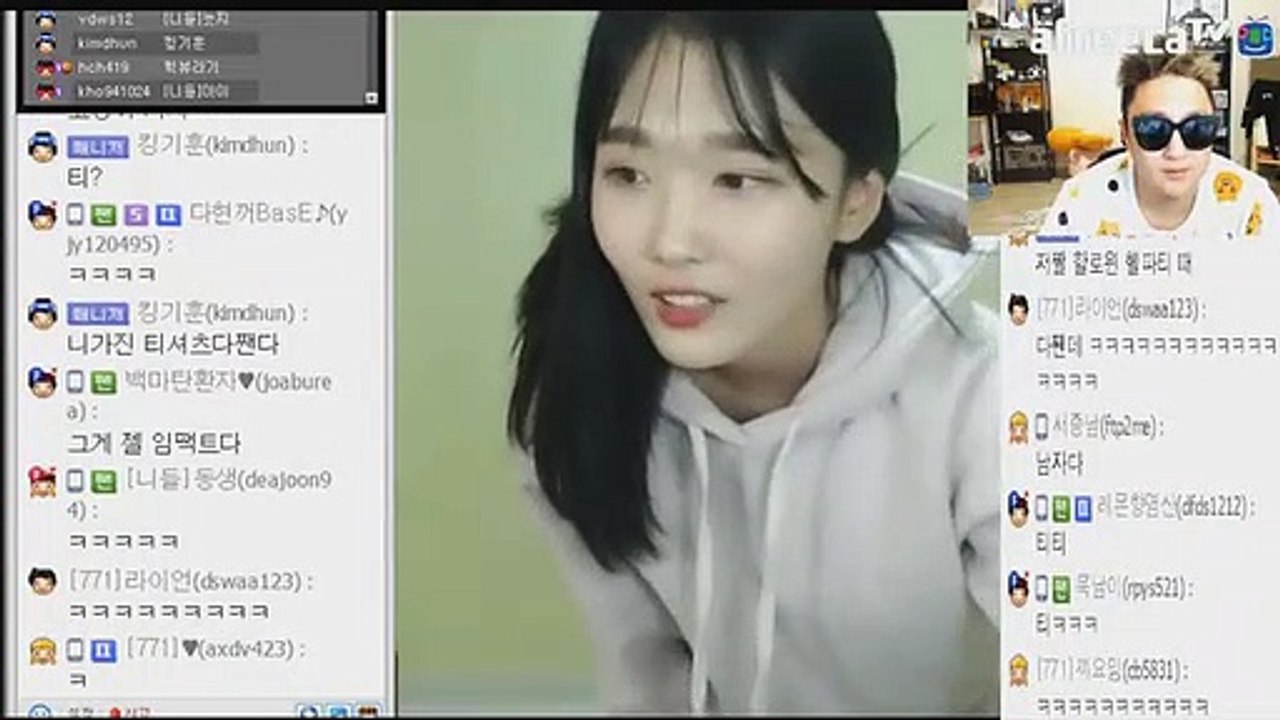Click the purple S badge of yjy120495

(x=136, y=214)
